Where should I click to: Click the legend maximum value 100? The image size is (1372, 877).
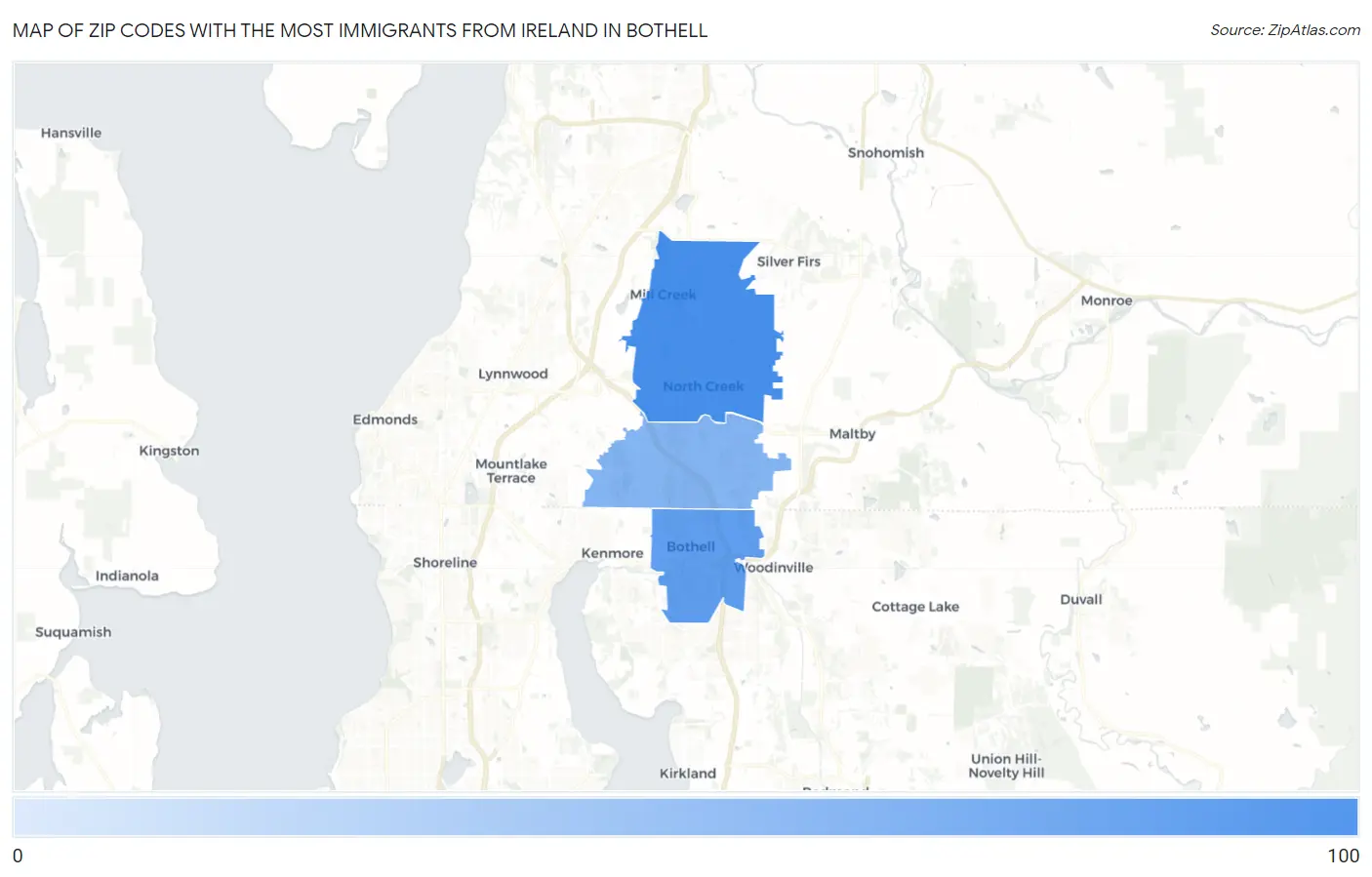(x=1343, y=856)
